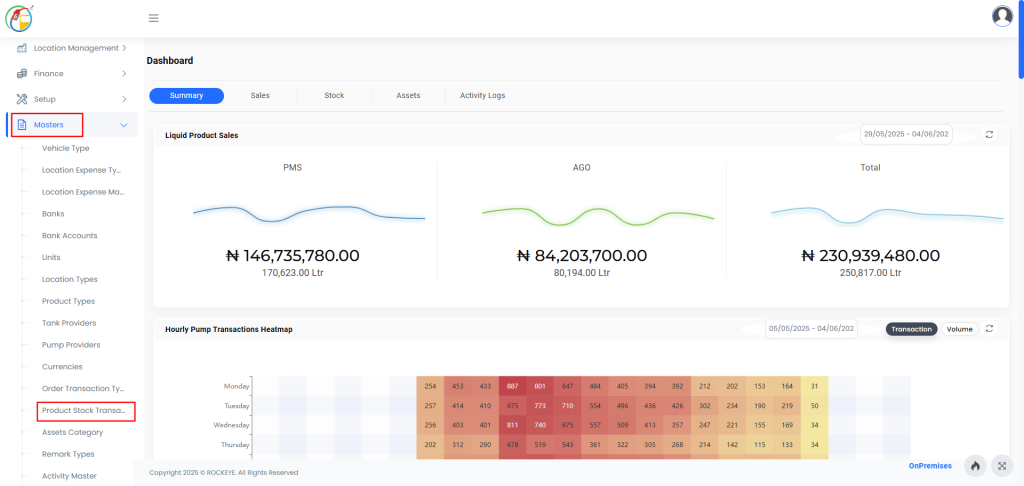Collapse the Masters menu chevron

click(124, 125)
